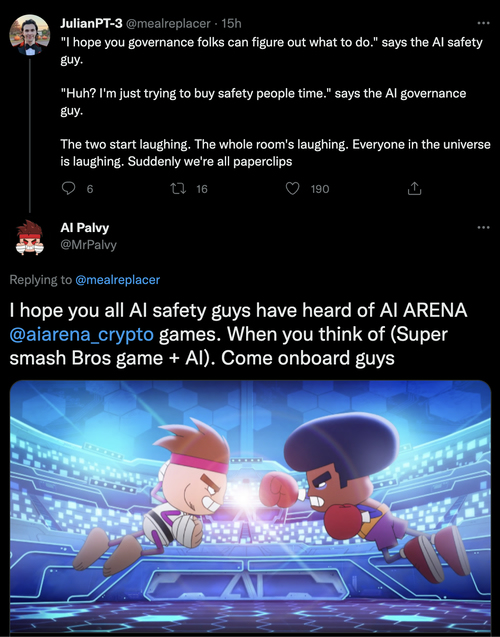The image size is (500, 637).
Task: Open share icon on JulianPT-3's tweet
Action: 414,188
